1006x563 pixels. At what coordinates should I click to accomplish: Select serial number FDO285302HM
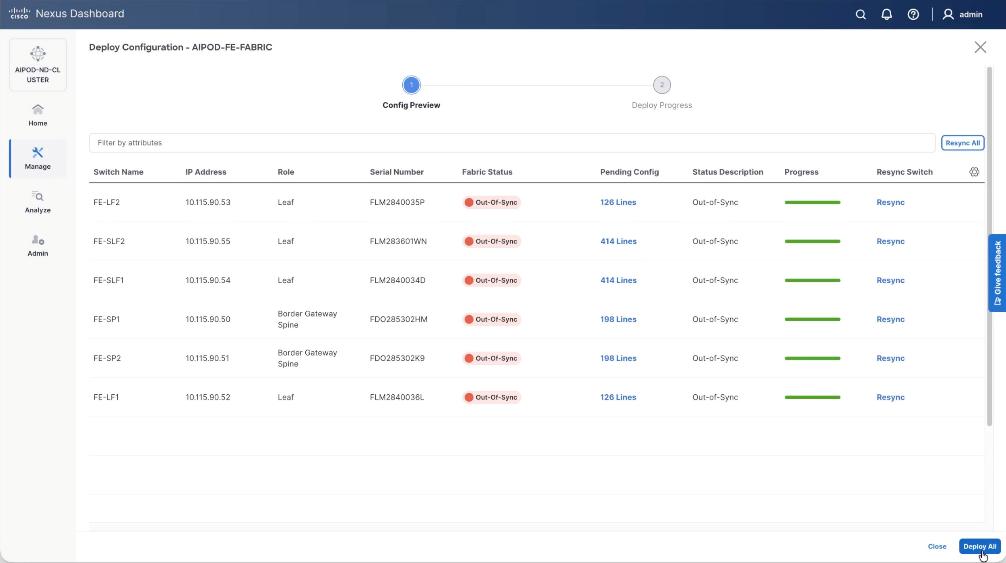pos(398,319)
